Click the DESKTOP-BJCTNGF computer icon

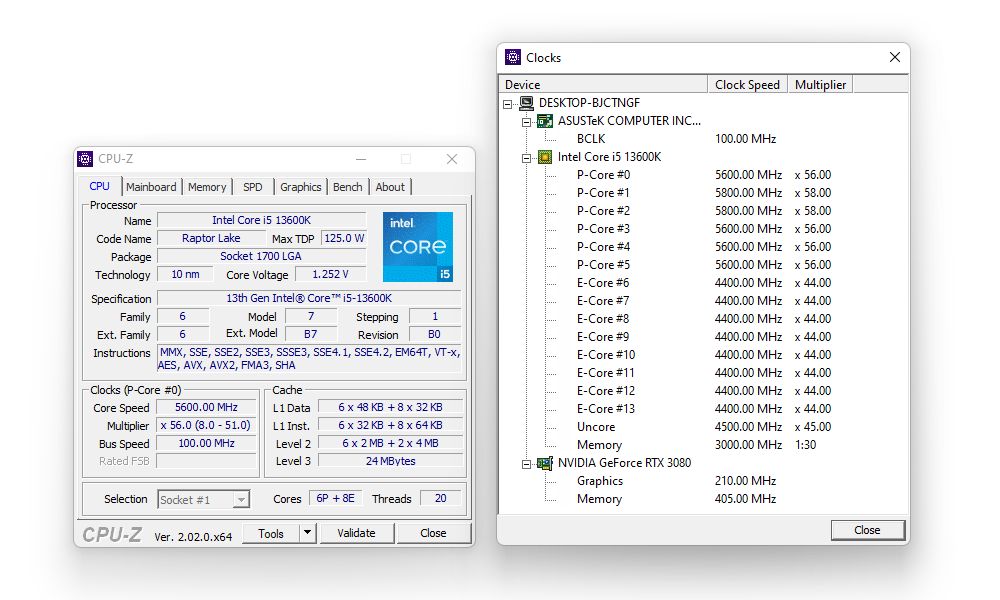pos(526,103)
